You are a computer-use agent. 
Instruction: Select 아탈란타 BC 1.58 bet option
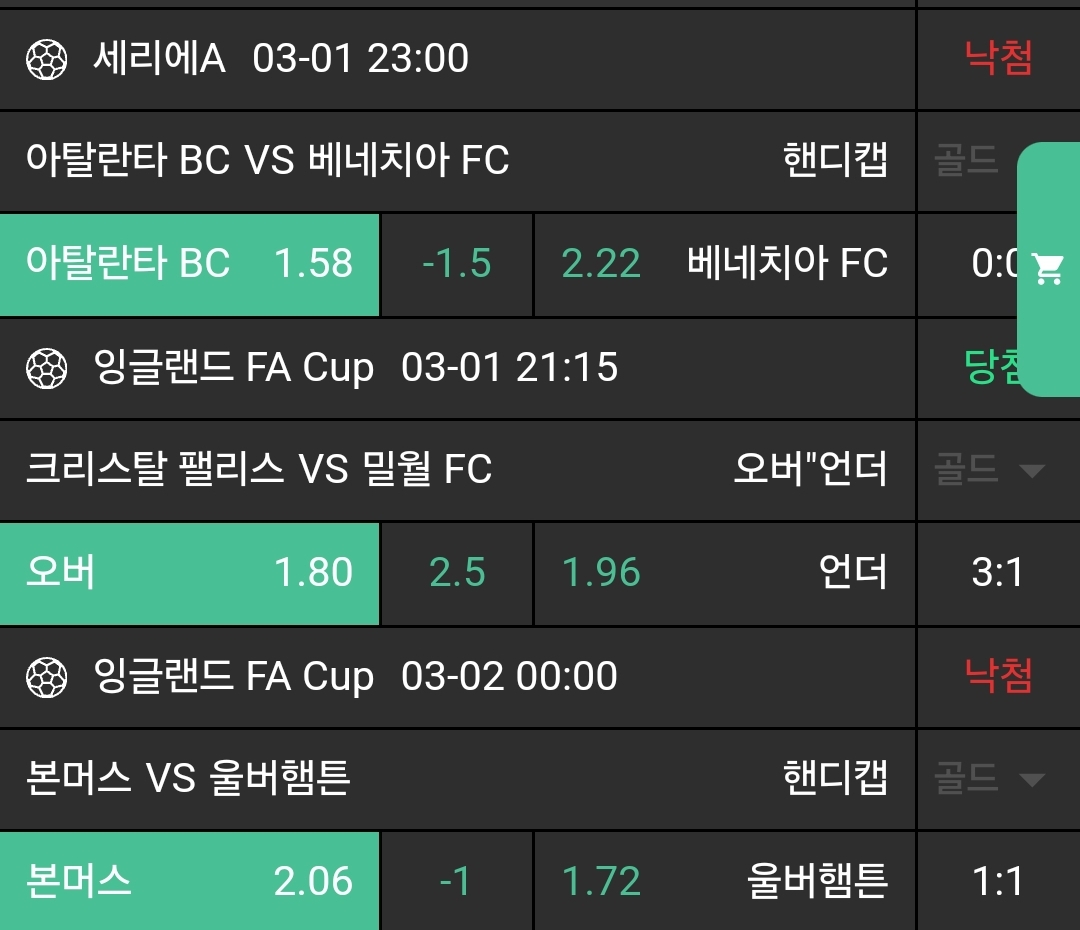pyautogui.click(x=189, y=264)
